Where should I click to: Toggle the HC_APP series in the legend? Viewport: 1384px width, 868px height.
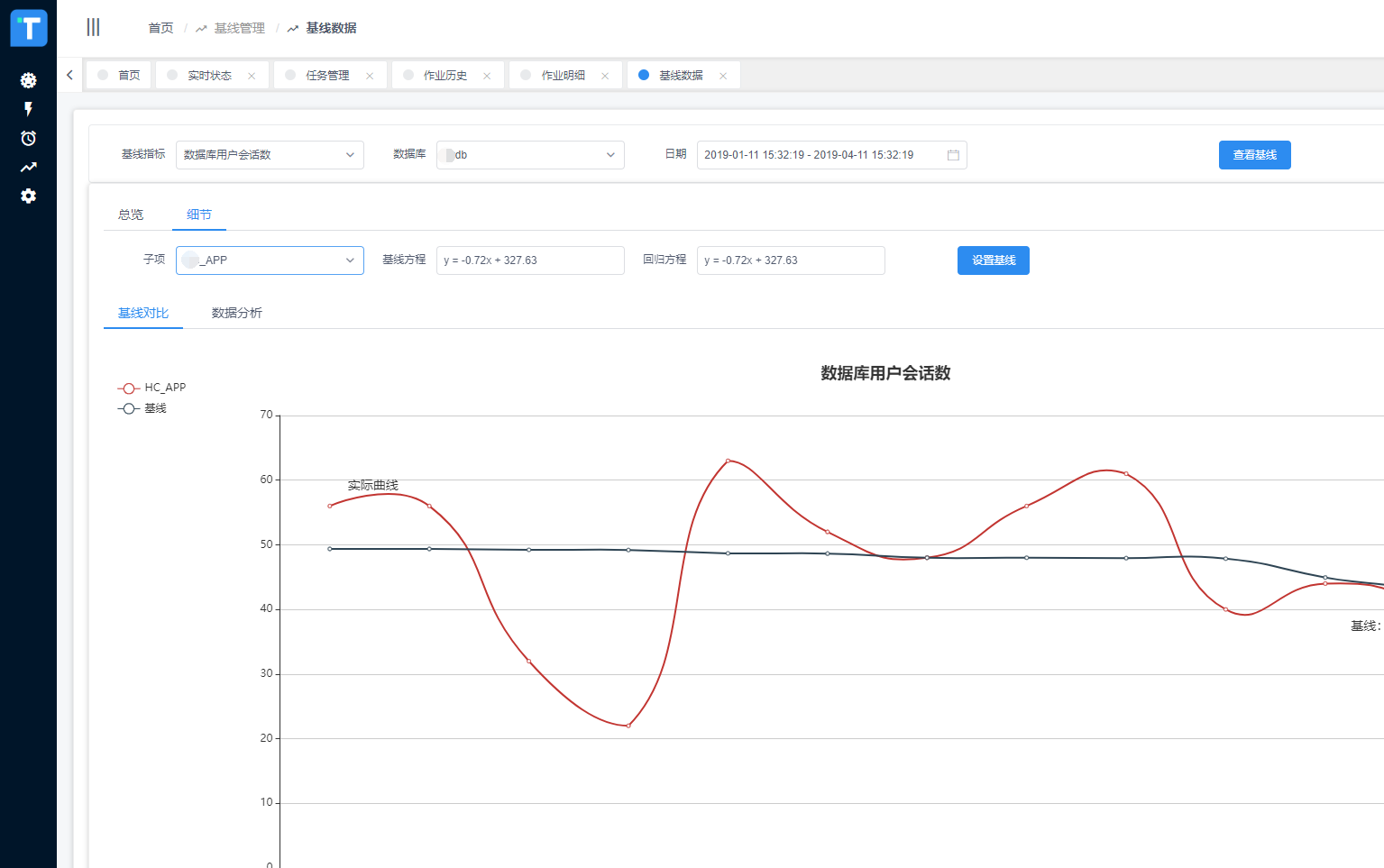[x=151, y=388]
